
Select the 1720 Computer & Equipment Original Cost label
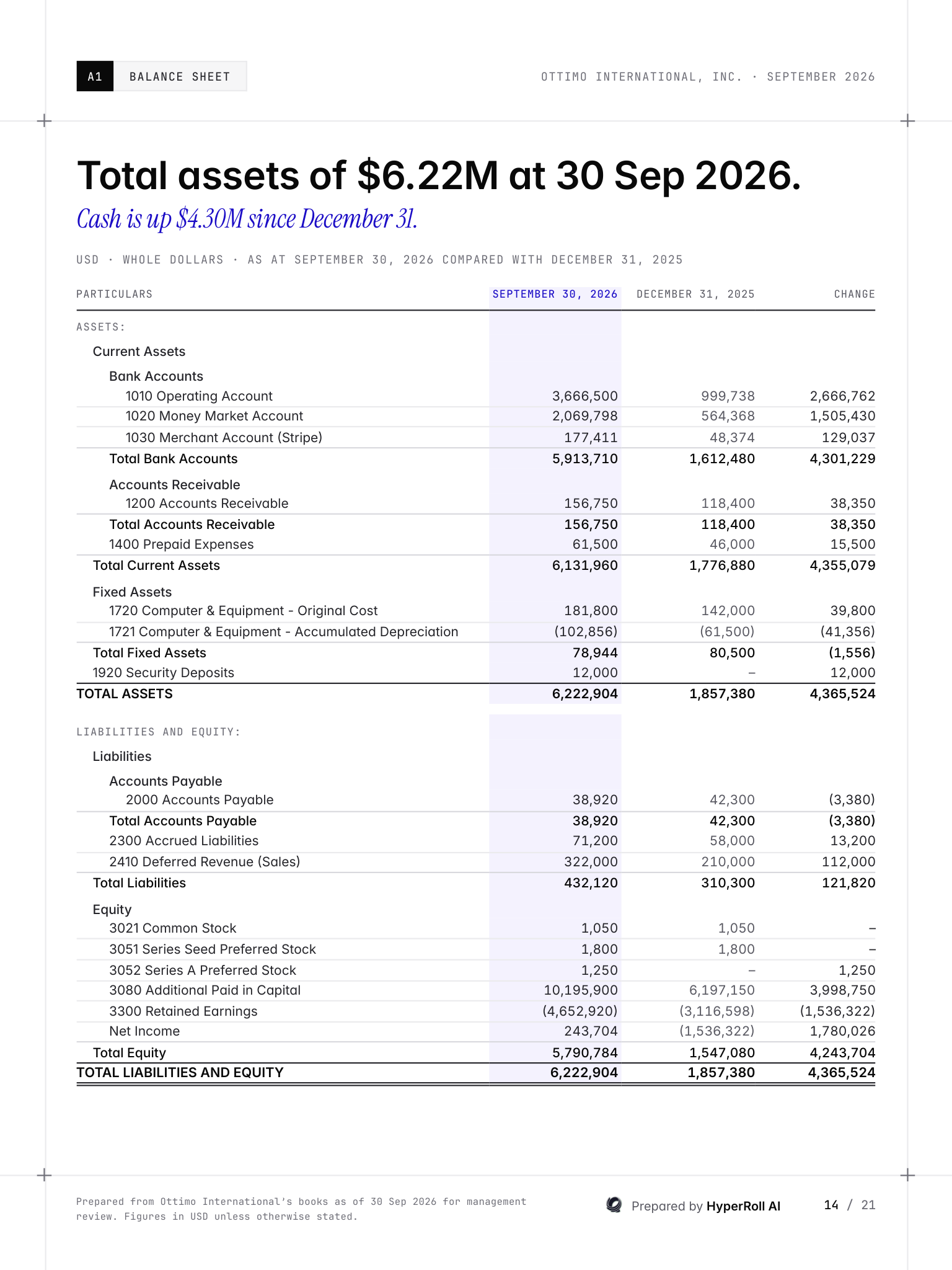click(244, 610)
